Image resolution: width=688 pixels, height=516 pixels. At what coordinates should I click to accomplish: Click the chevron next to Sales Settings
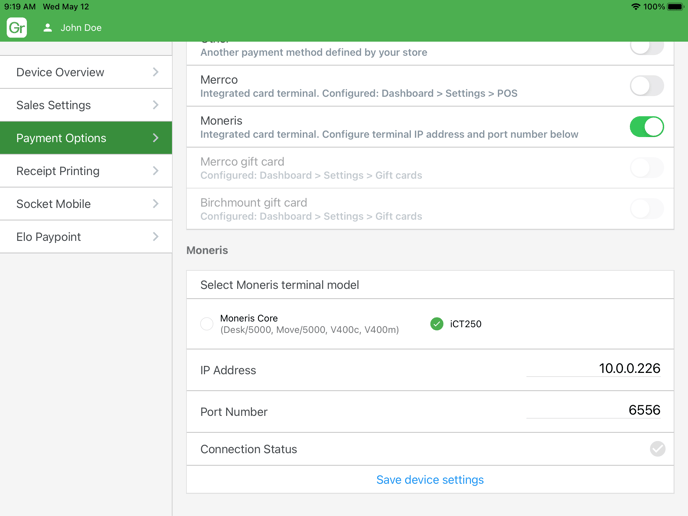point(156,105)
